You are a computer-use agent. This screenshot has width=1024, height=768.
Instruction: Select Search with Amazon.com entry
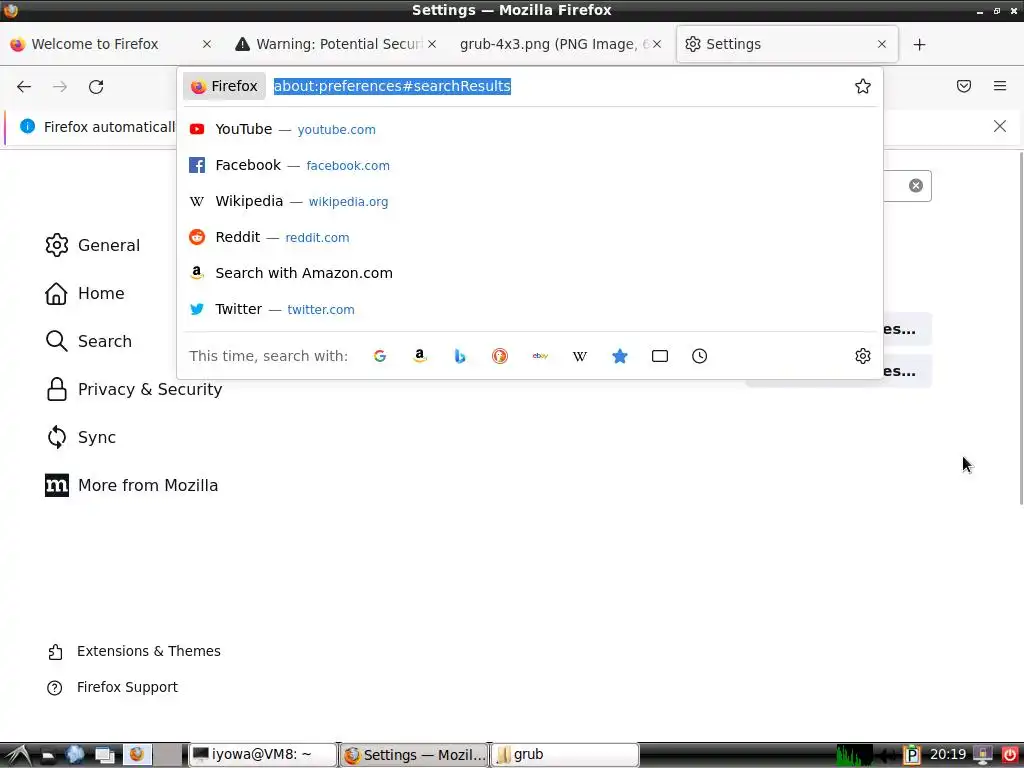pos(530,273)
